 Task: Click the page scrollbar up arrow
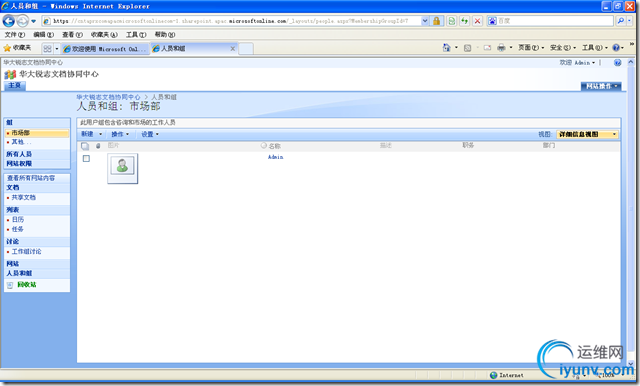click(x=630, y=62)
